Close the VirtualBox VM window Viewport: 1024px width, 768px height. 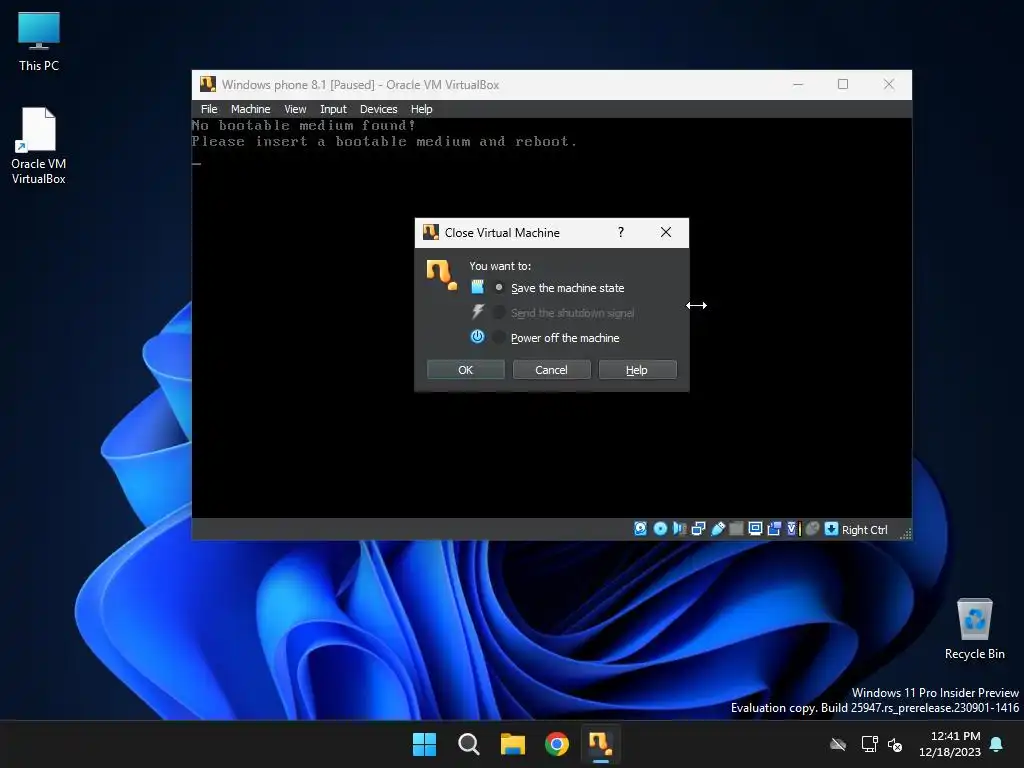[x=889, y=84]
